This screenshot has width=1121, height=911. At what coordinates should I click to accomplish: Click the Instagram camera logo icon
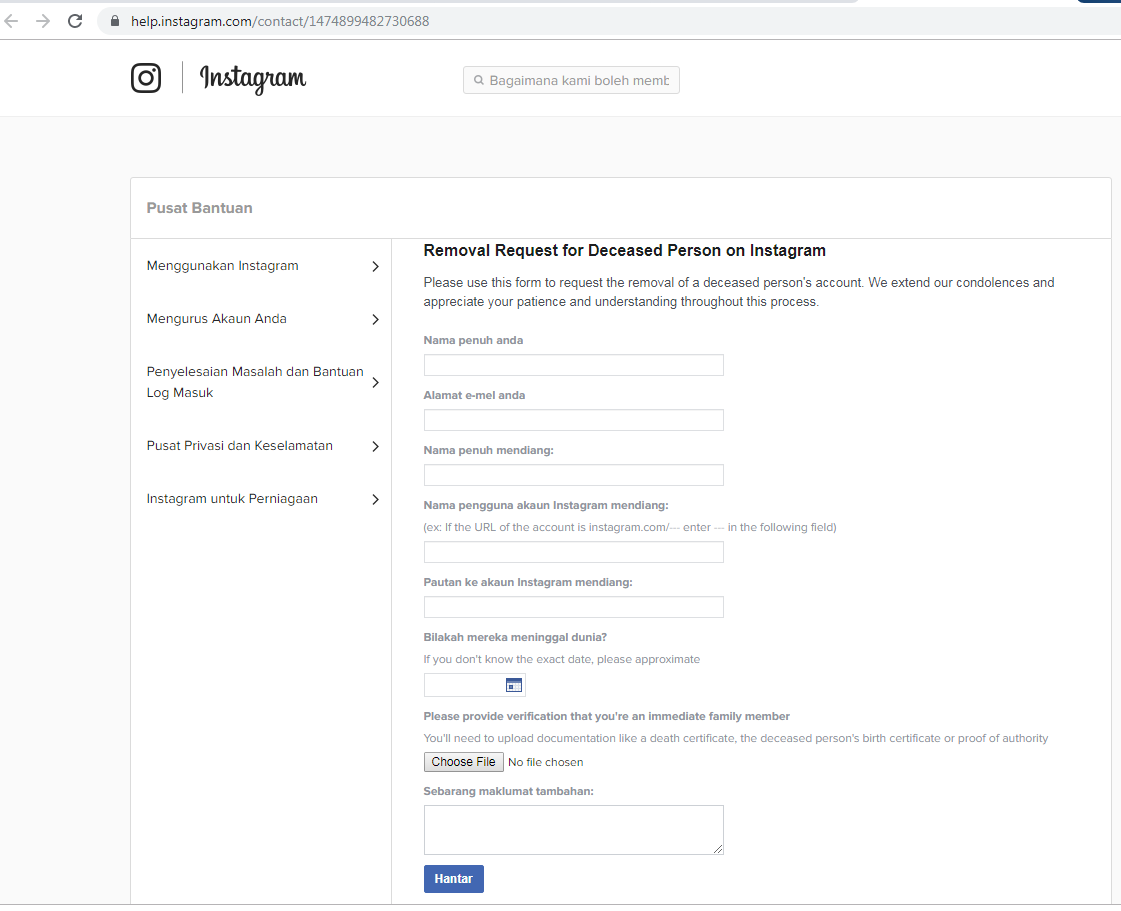pyautogui.click(x=146, y=78)
